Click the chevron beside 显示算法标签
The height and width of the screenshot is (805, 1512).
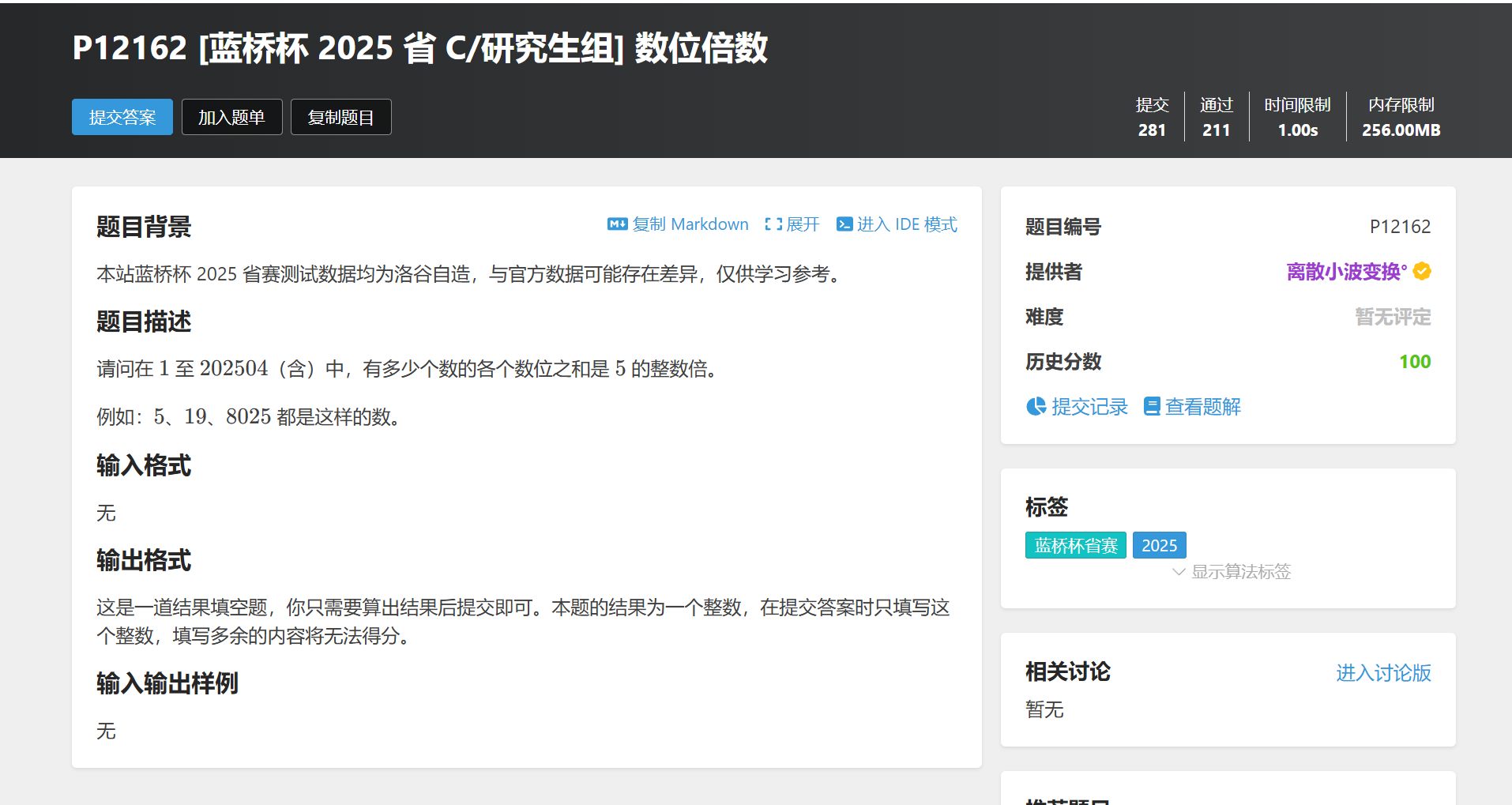point(1179,572)
